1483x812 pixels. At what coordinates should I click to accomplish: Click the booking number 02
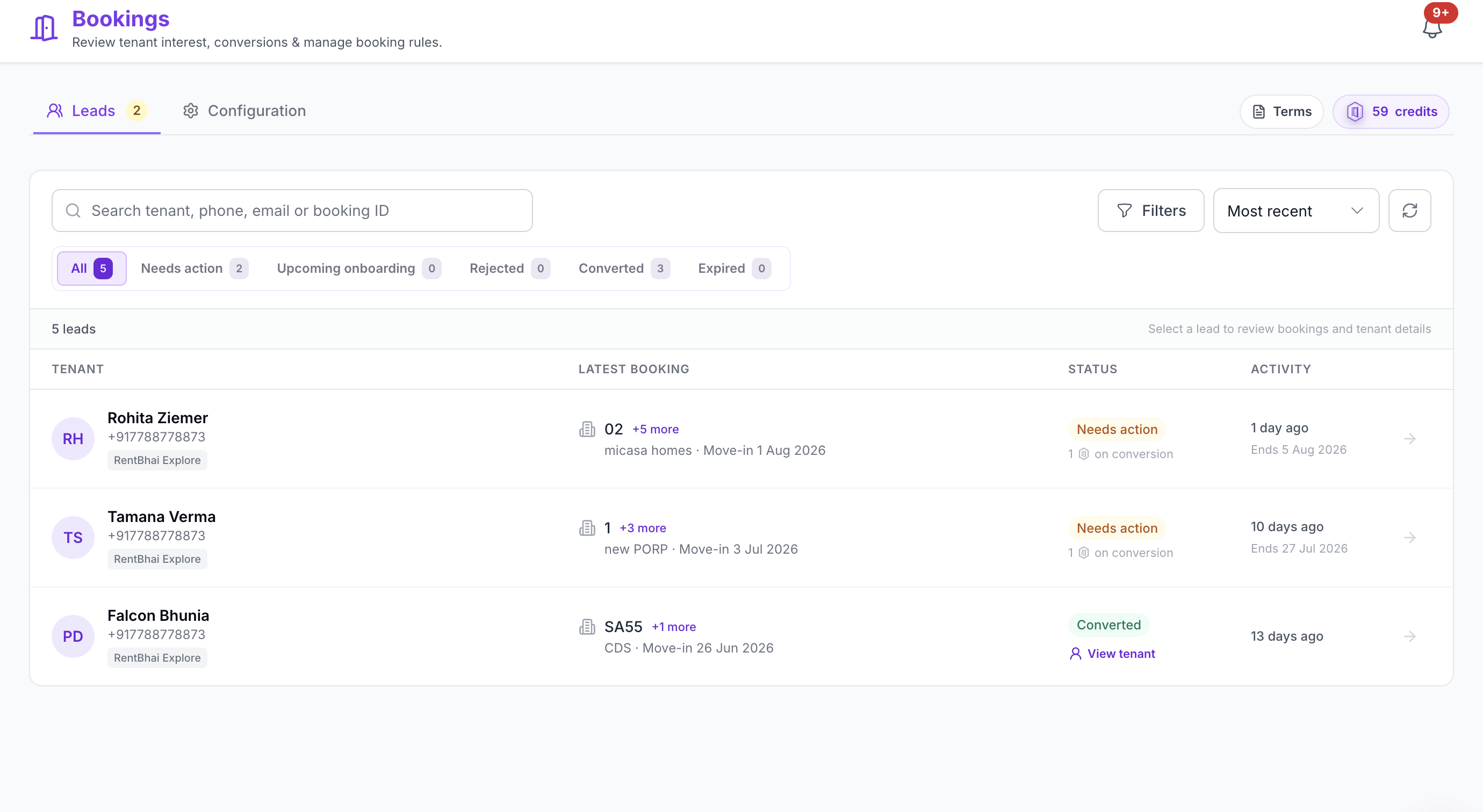tap(614, 429)
